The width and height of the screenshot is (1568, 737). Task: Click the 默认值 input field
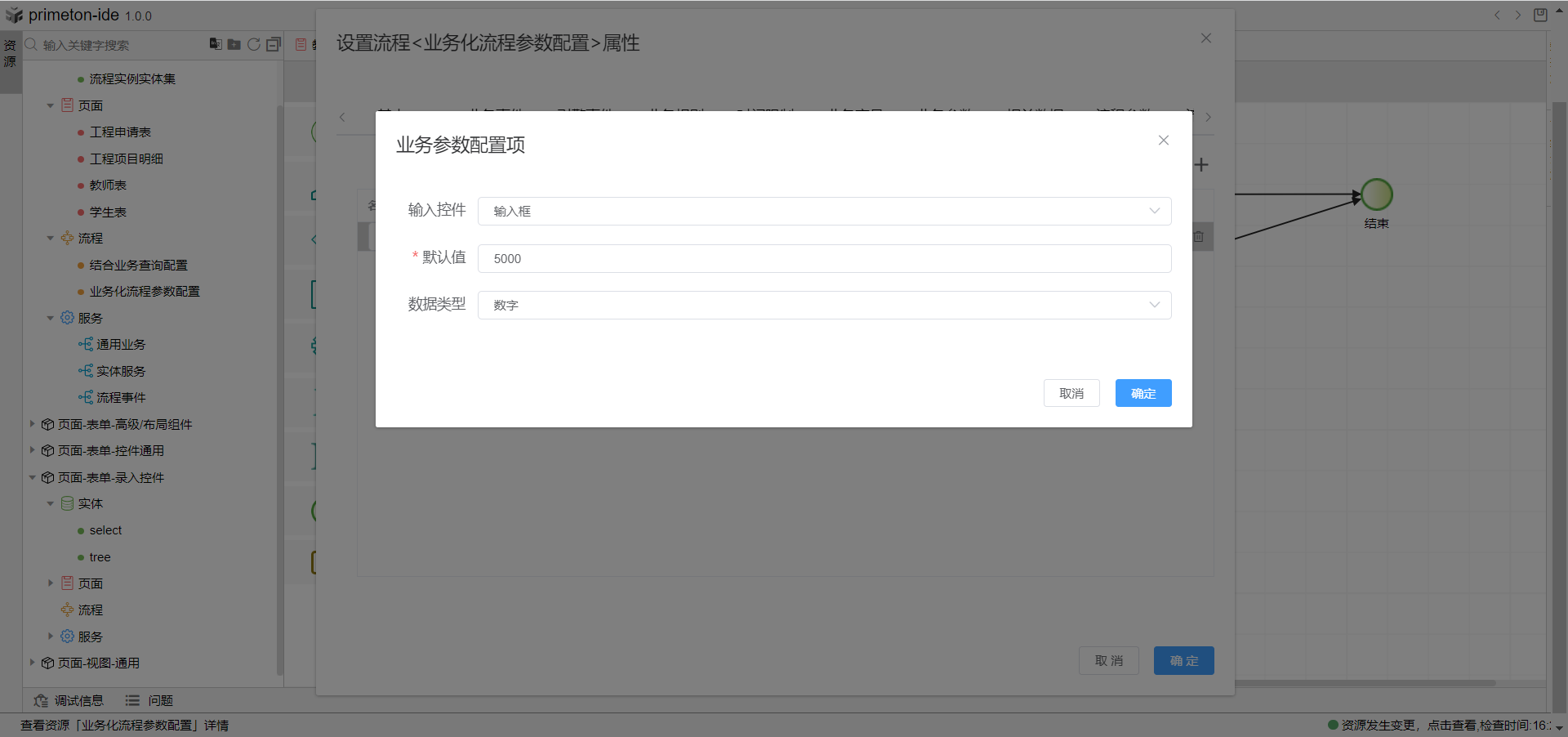pos(824,258)
